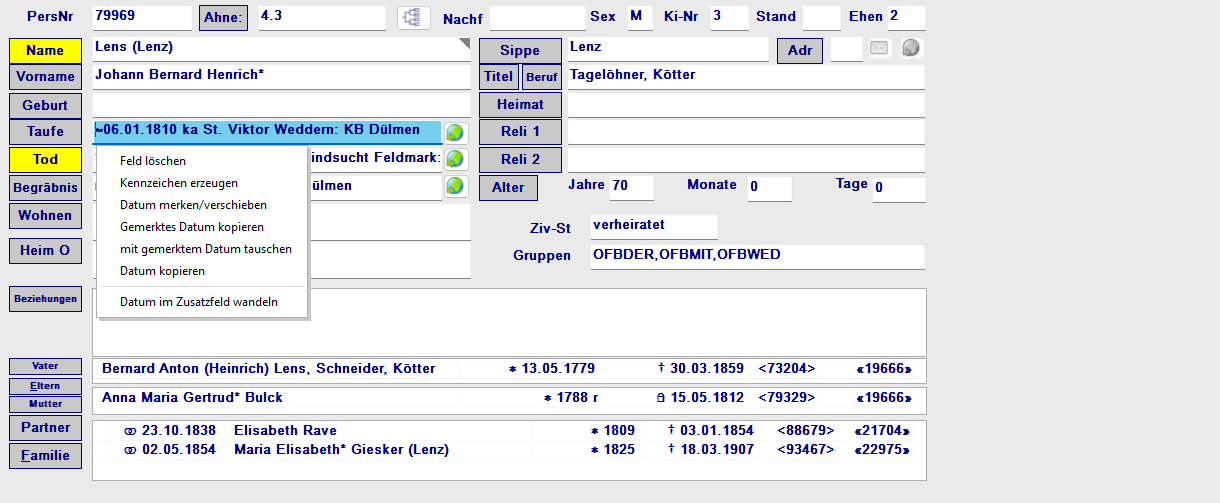Click the globe icon beside Tod field
Screen dimensions: 1220x503
click(x=455, y=159)
